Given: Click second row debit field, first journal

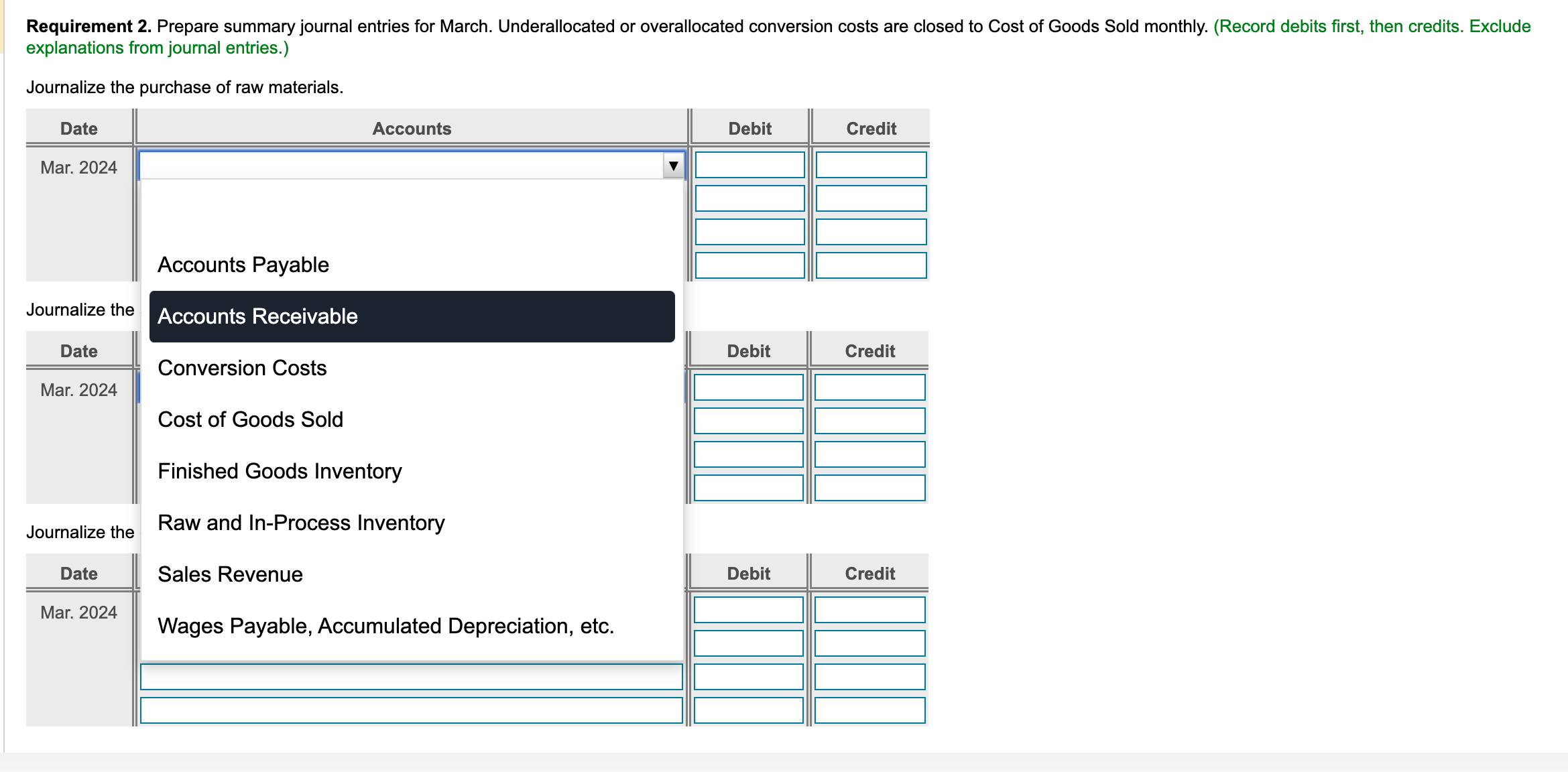Looking at the screenshot, I should pos(749,198).
